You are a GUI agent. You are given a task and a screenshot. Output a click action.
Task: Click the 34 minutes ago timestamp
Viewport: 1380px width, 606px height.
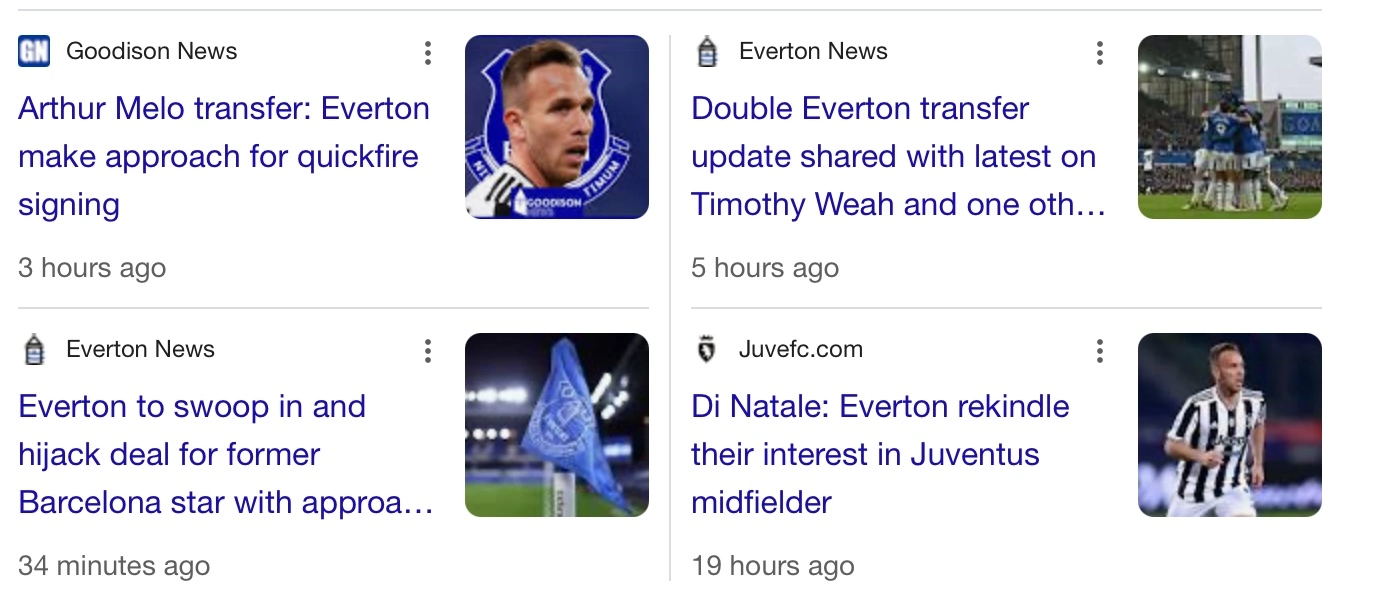pos(114,566)
